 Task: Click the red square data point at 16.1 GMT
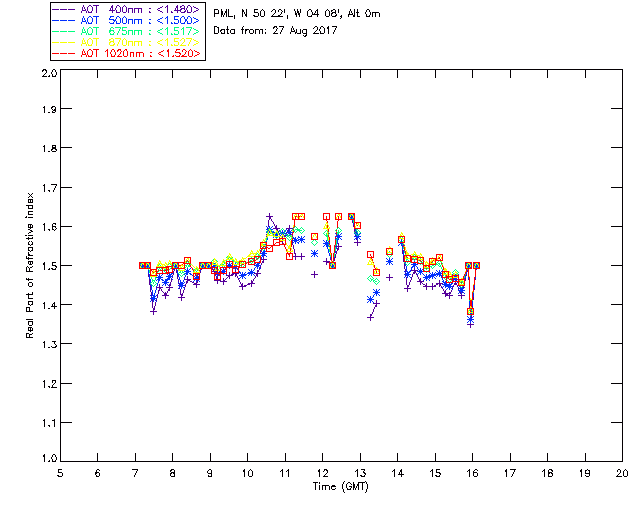(x=476, y=265)
